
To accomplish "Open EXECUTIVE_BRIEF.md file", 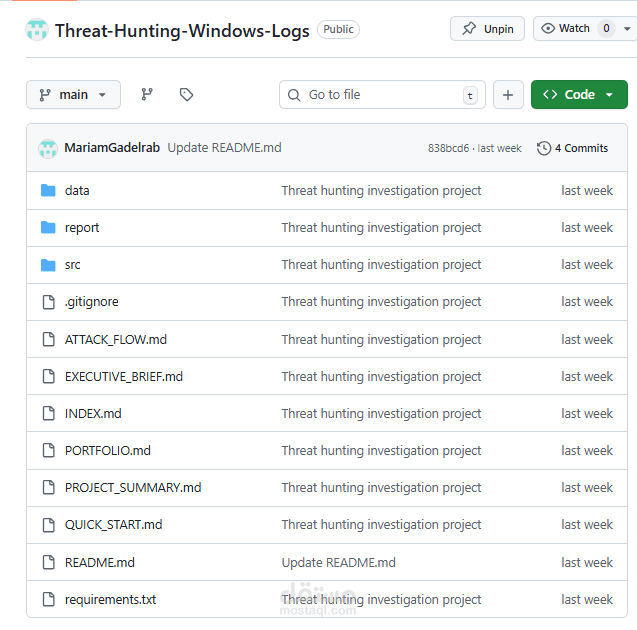I will (124, 377).
